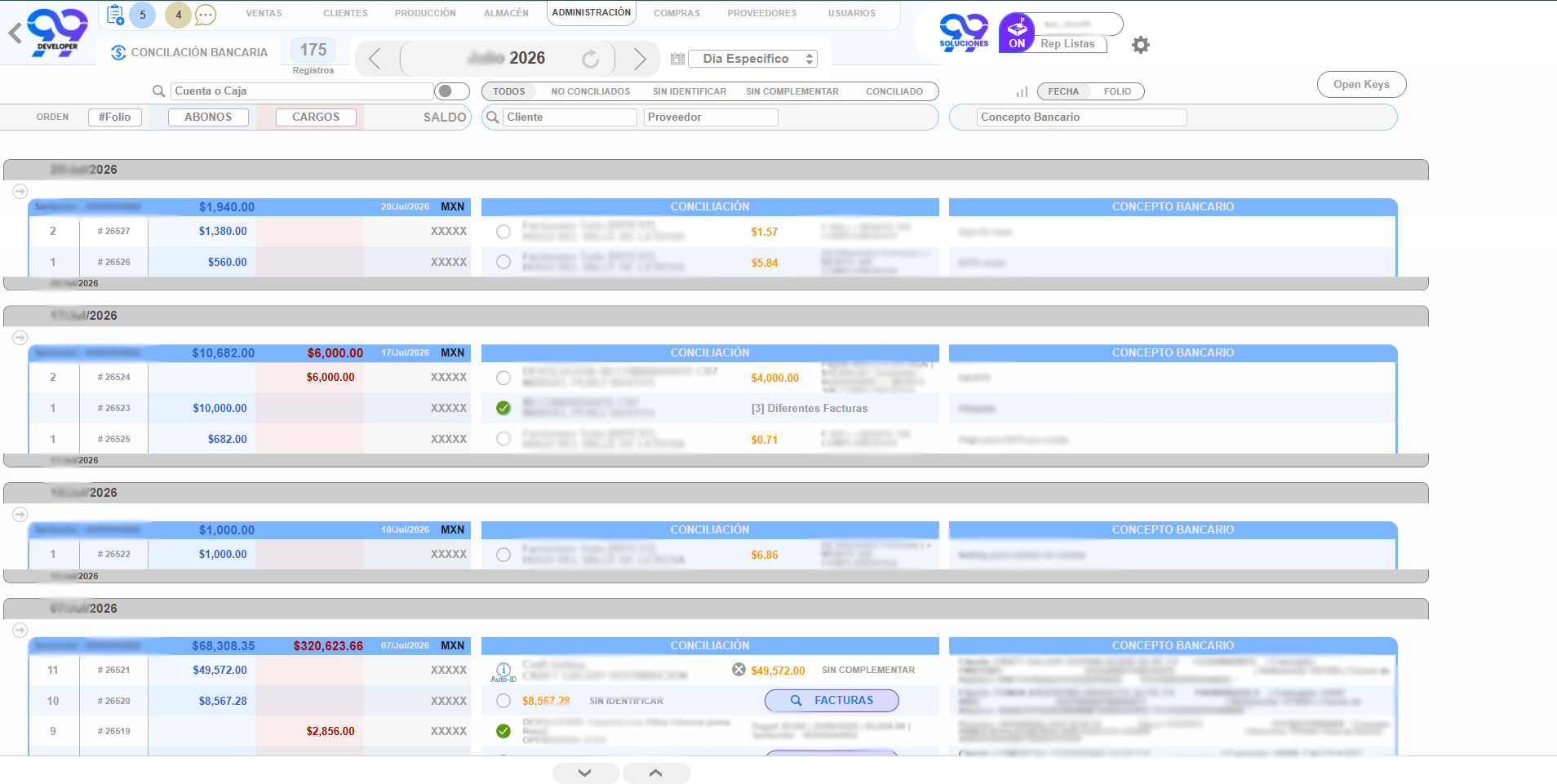Focus the Cliente filter field
The image size is (1557, 784).
tap(570, 117)
